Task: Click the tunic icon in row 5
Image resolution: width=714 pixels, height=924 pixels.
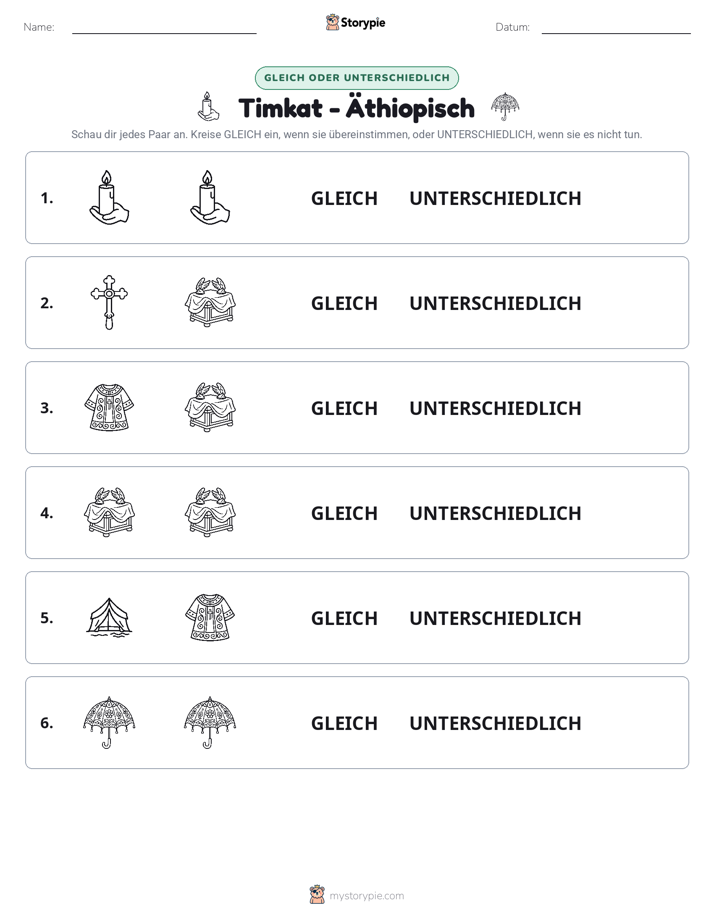Action: (x=210, y=617)
